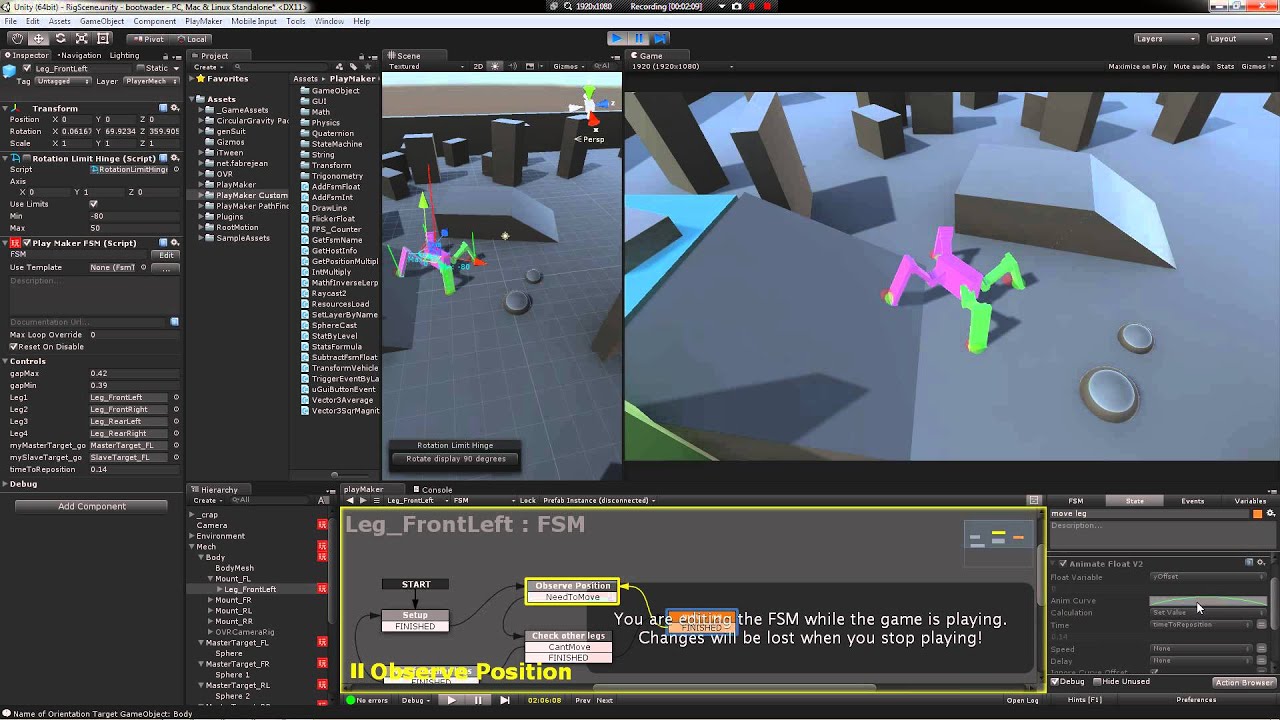Viewport: 1280px width, 720px height.
Task: Collapse the Controls section in Inspector
Action: [5, 361]
